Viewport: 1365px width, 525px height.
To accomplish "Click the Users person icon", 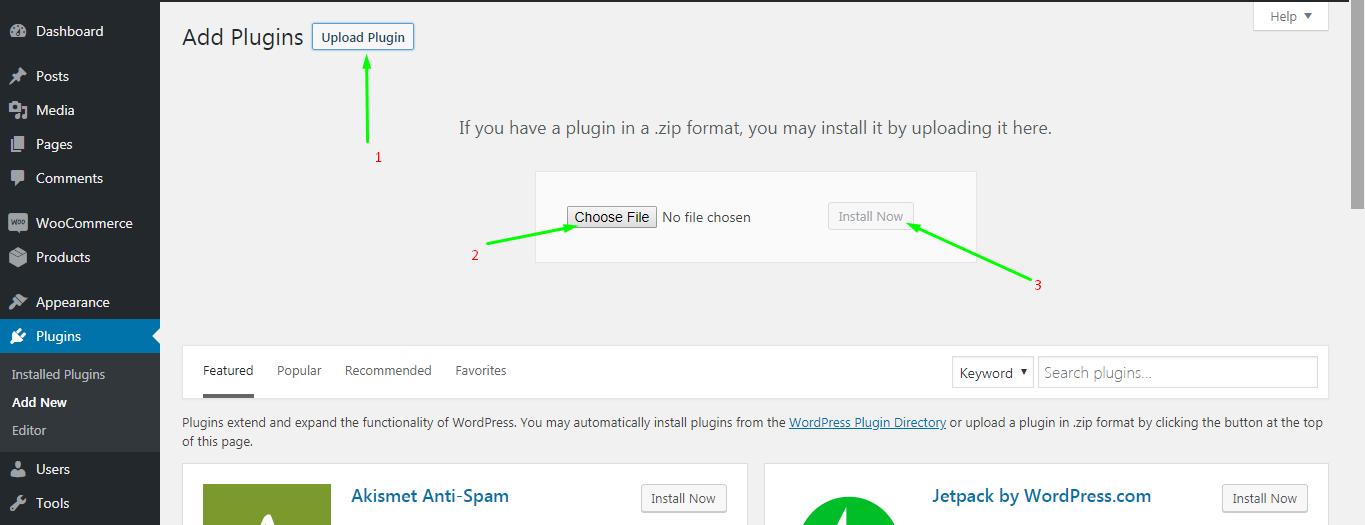I will pyautogui.click(x=18, y=469).
